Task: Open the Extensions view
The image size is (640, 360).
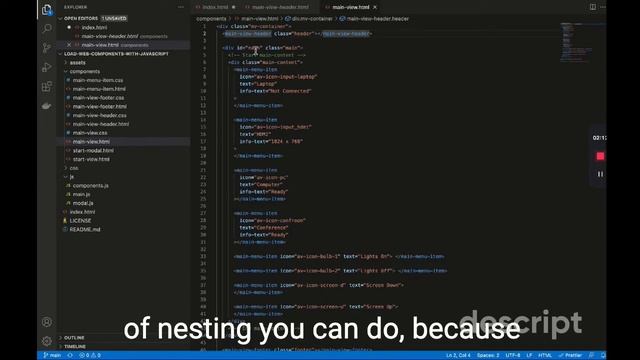Action: point(47,86)
